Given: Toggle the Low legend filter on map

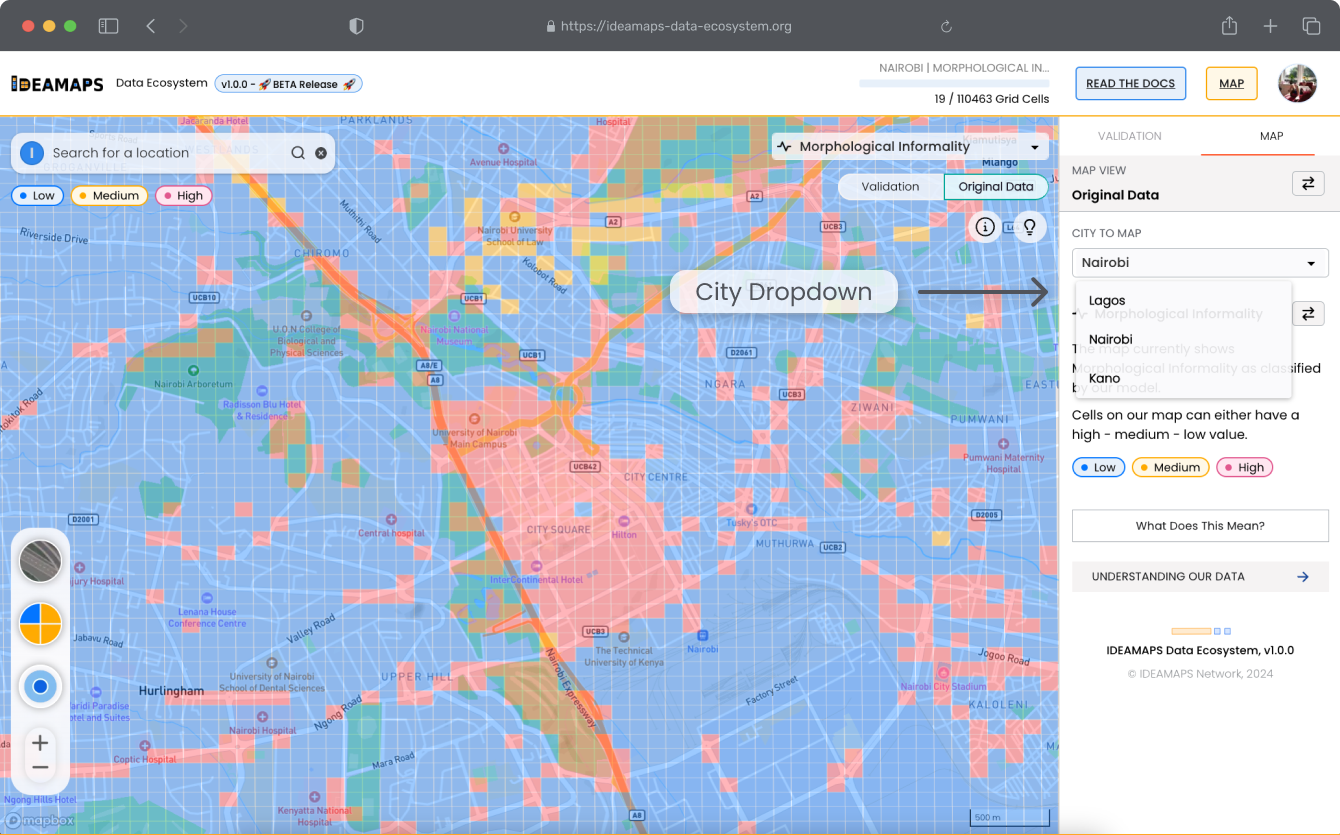Looking at the screenshot, I should 37,196.
